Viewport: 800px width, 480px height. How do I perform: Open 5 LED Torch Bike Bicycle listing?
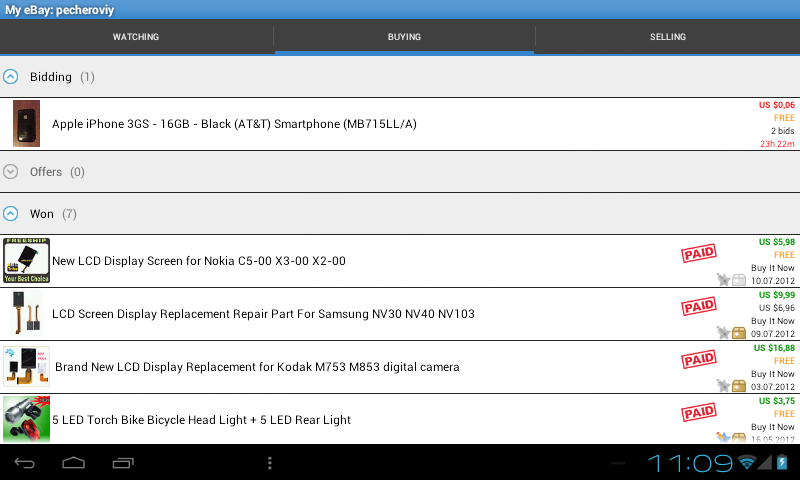click(x=202, y=420)
